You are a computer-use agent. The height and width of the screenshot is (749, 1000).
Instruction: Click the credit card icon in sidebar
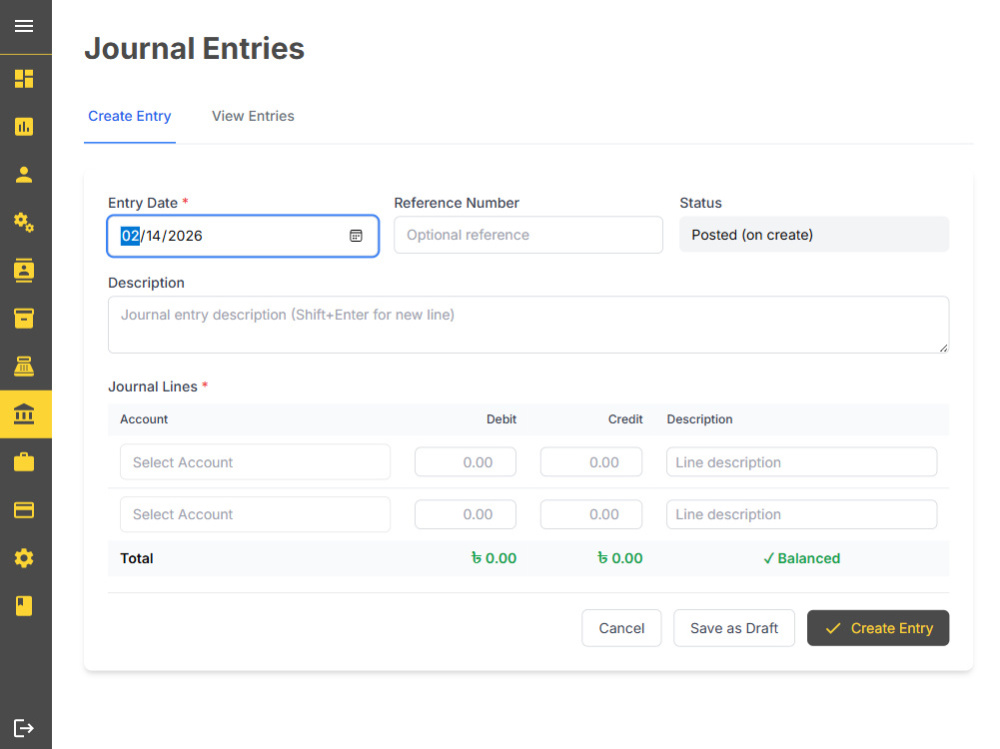pos(24,510)
